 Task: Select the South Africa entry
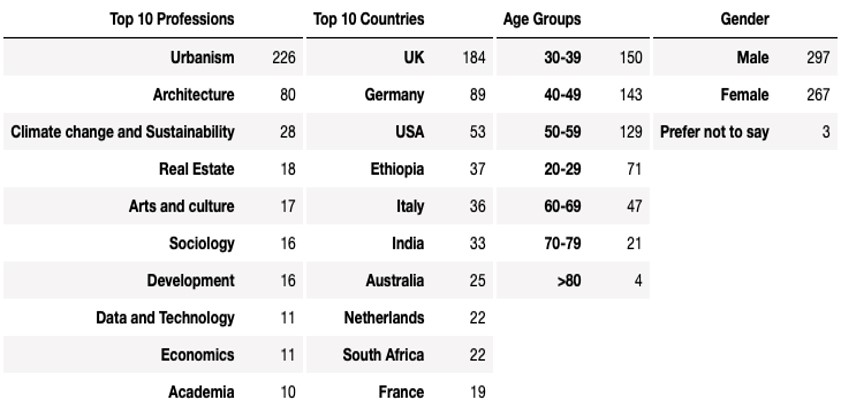coord(383,355)
